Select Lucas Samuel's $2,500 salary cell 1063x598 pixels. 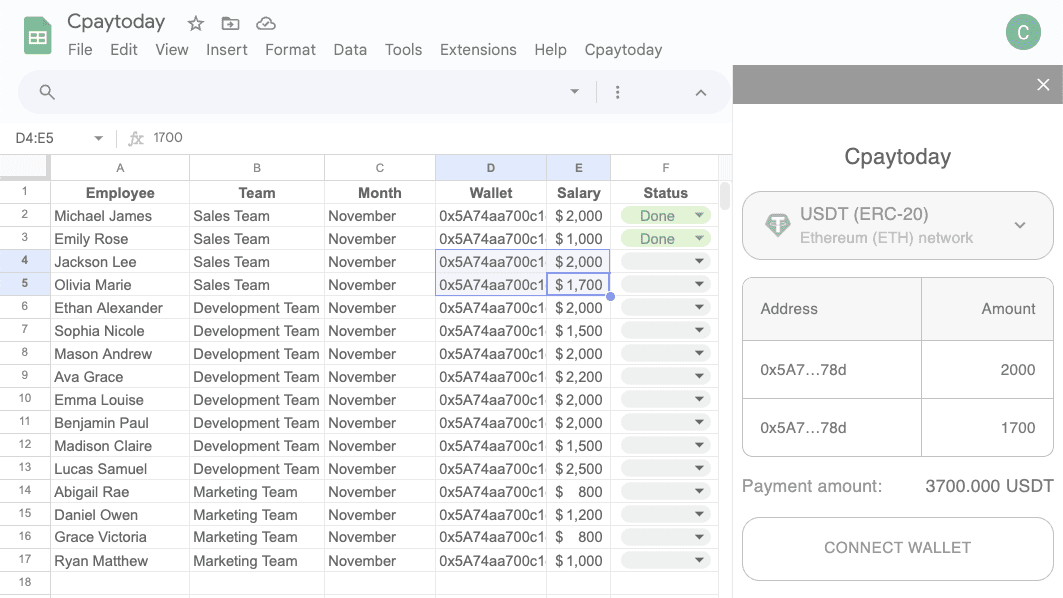tap(578, 469)
